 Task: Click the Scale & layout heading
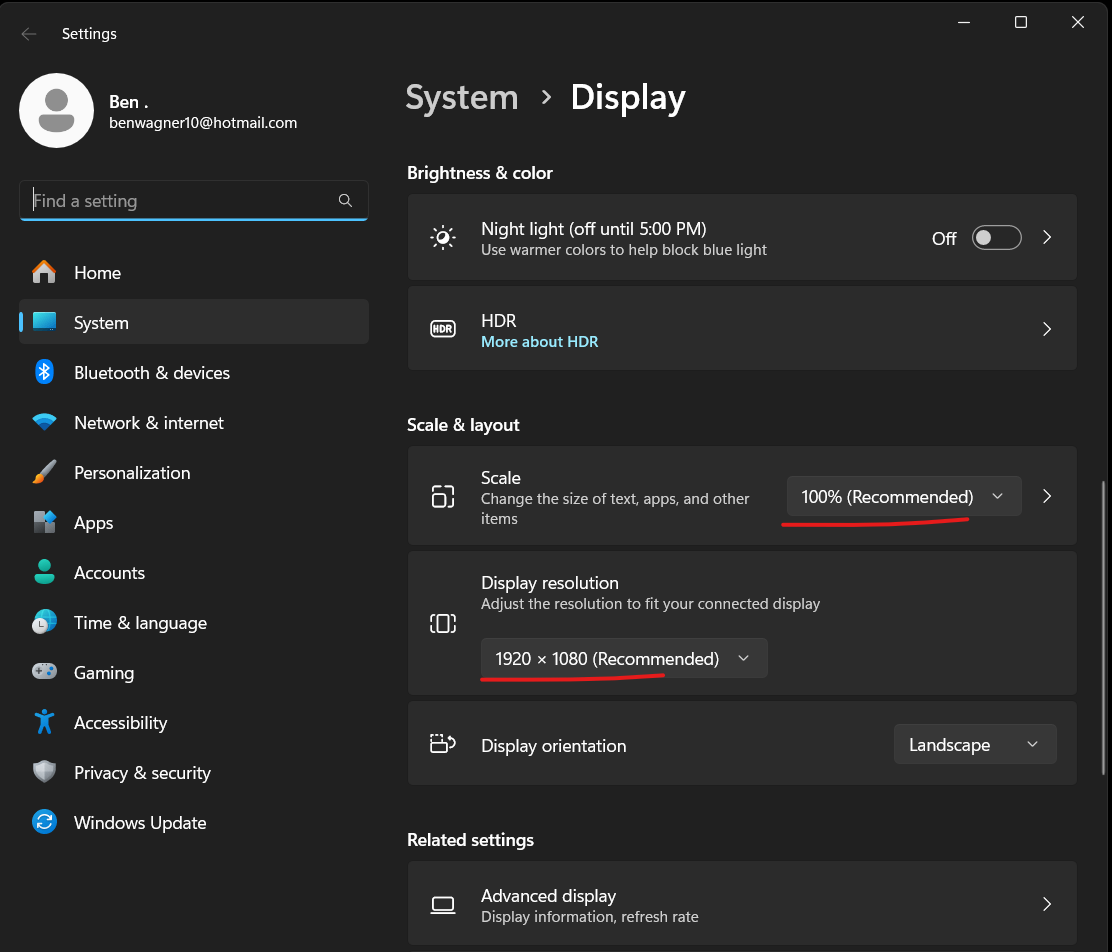[x=463, y=424]
